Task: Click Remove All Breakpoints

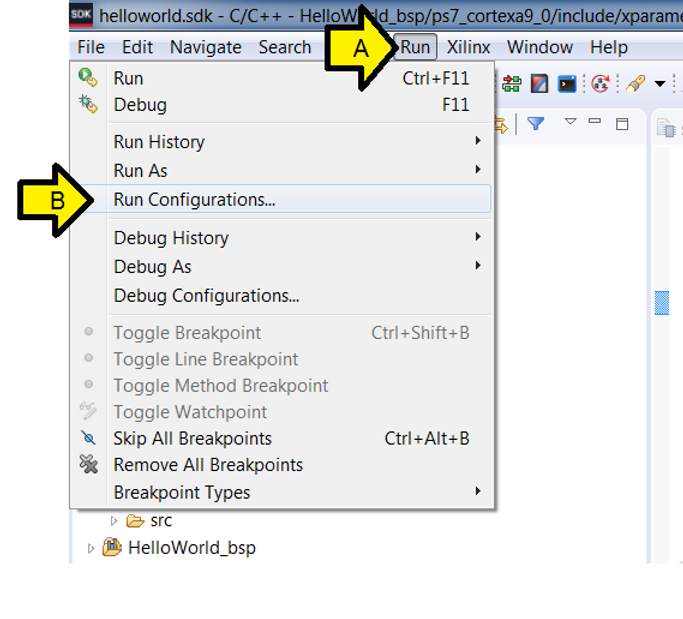Action: pos(208,464)
